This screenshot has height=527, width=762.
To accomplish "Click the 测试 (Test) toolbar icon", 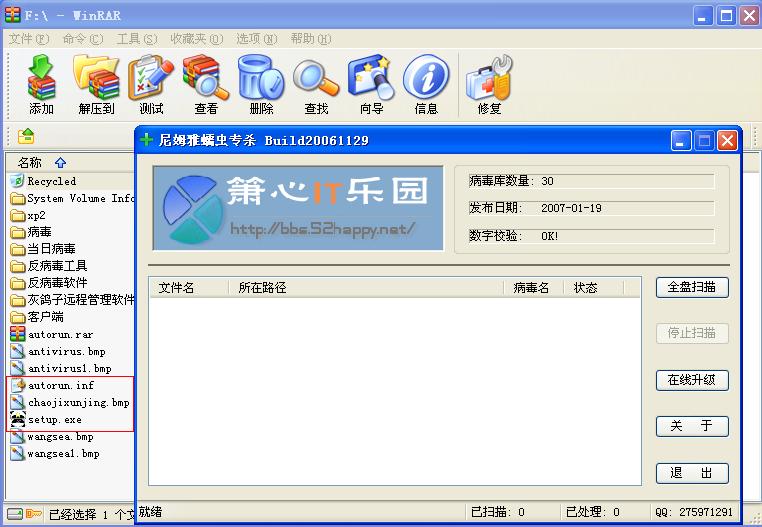I will (x=151, y=85).
